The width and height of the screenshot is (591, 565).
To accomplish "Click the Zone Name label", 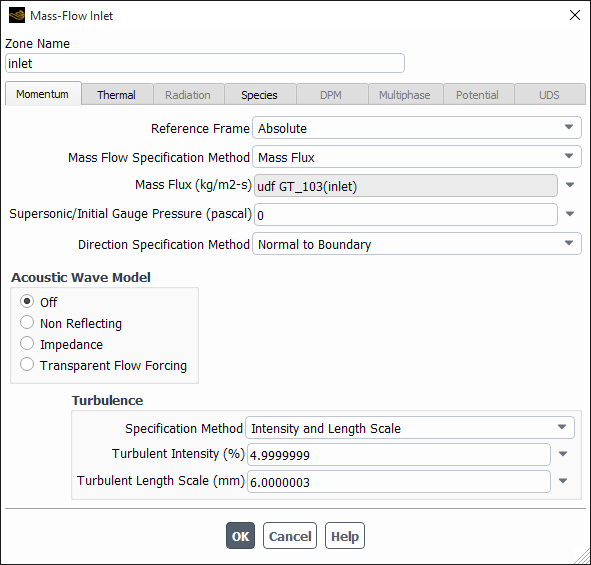I will [37, 43].
